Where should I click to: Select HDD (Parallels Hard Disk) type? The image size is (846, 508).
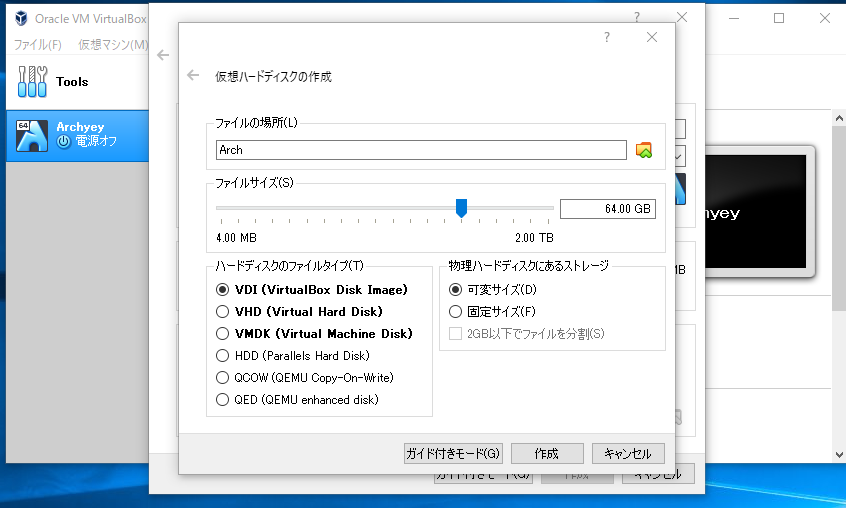pos(222,356)
